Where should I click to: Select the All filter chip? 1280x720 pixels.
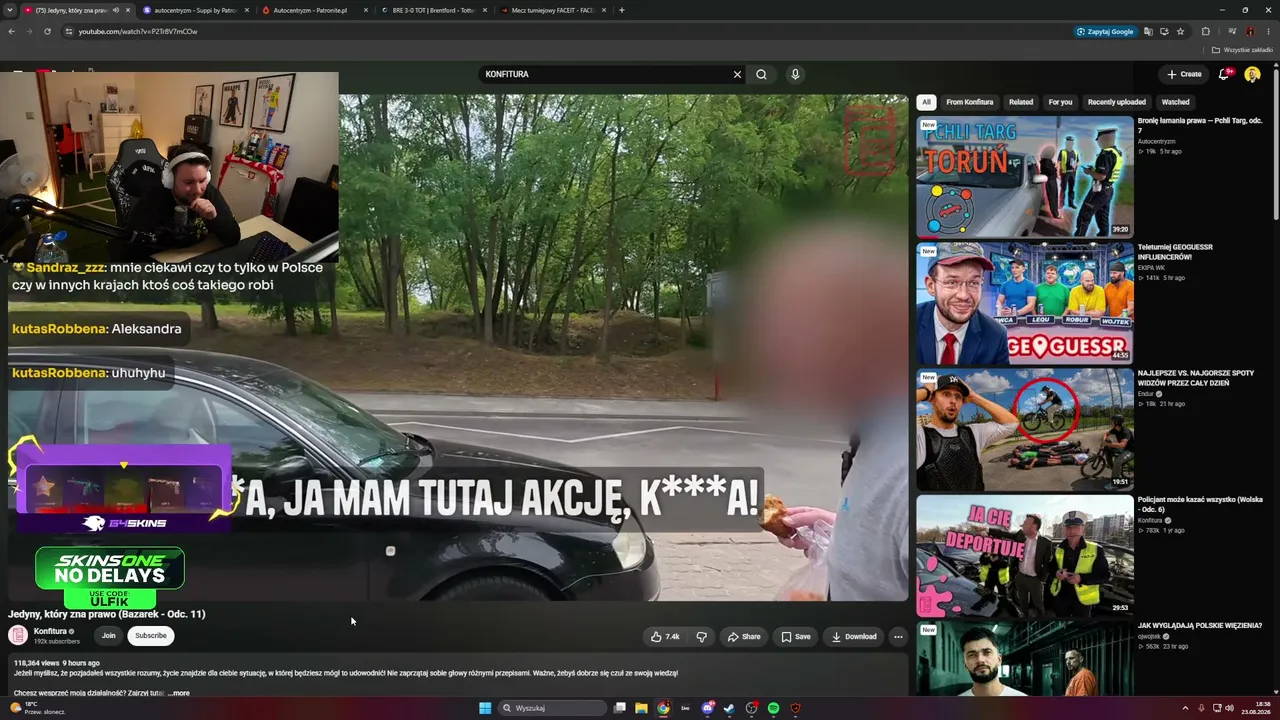(926, 102)
